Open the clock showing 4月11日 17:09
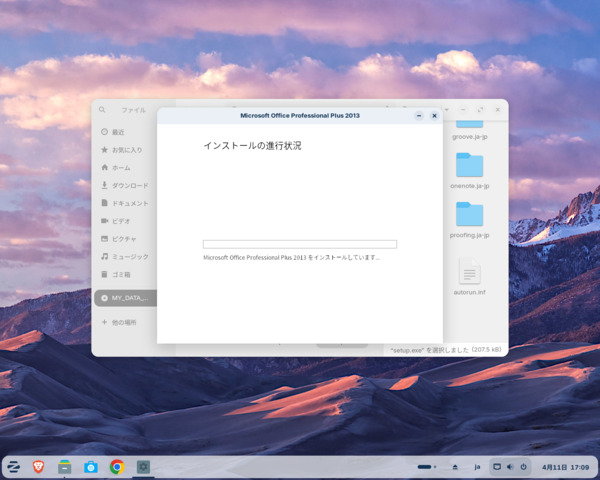The image size is (600, 480). [x=566, y=467]
